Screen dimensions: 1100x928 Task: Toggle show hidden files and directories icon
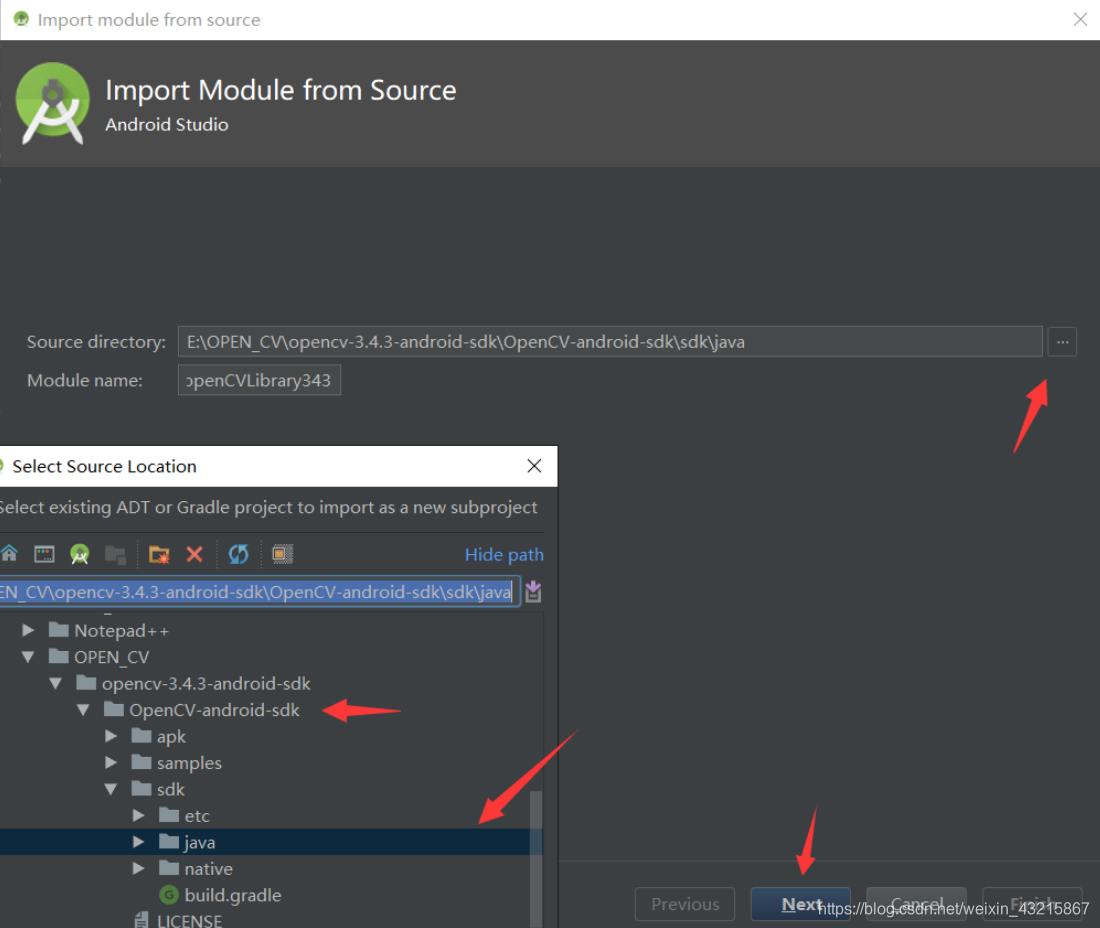click(283, 554)
